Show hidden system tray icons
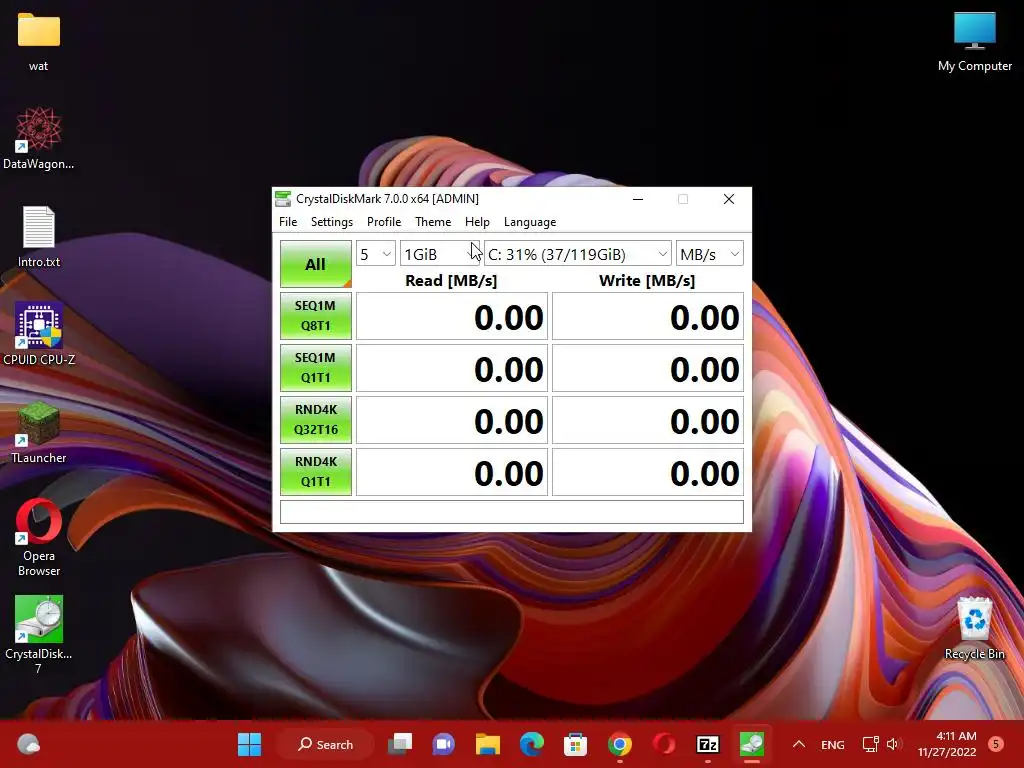 (798, 744)
